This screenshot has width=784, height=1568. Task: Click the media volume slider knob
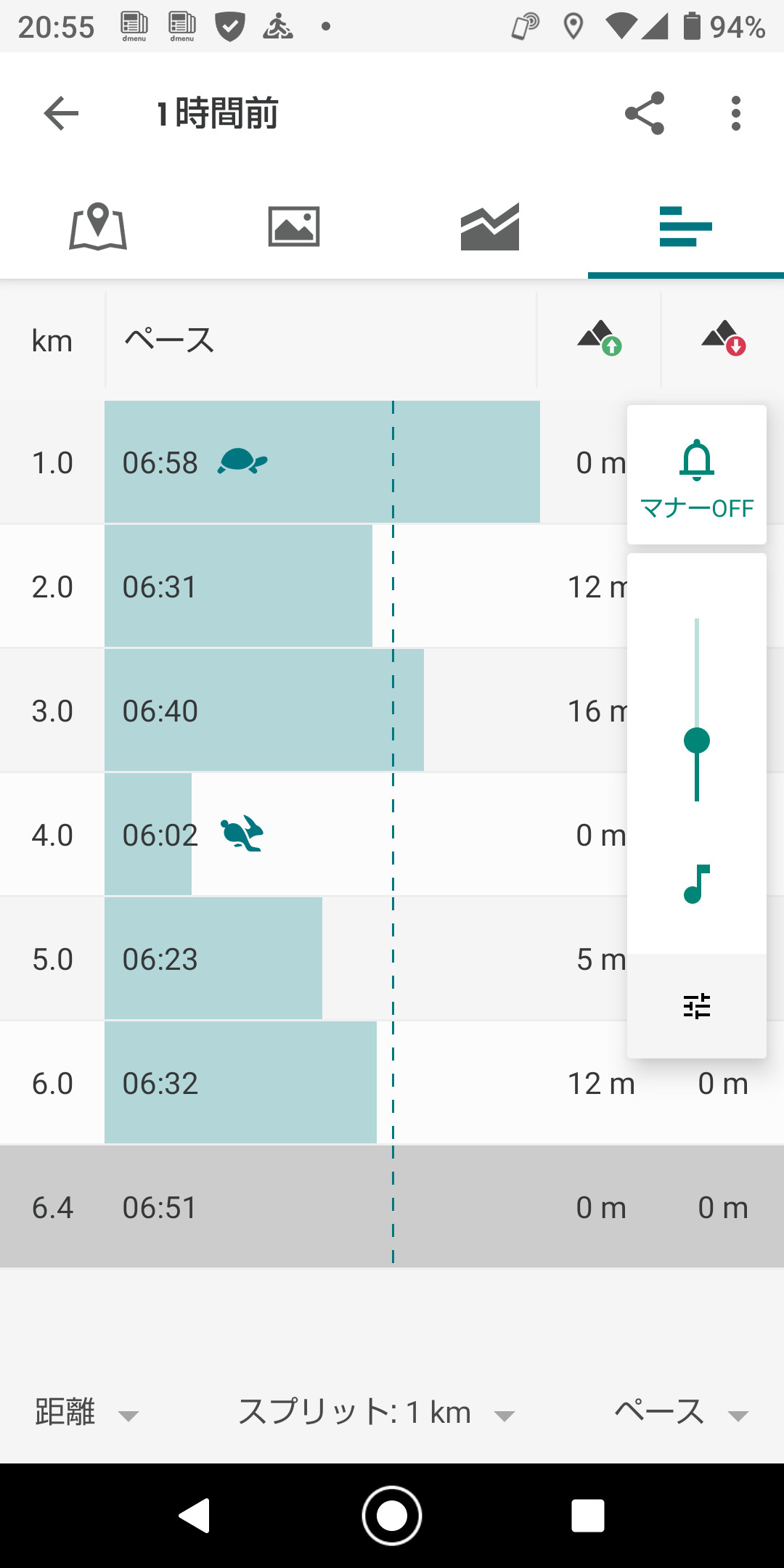pyautogui.click(x=697, y=740)
